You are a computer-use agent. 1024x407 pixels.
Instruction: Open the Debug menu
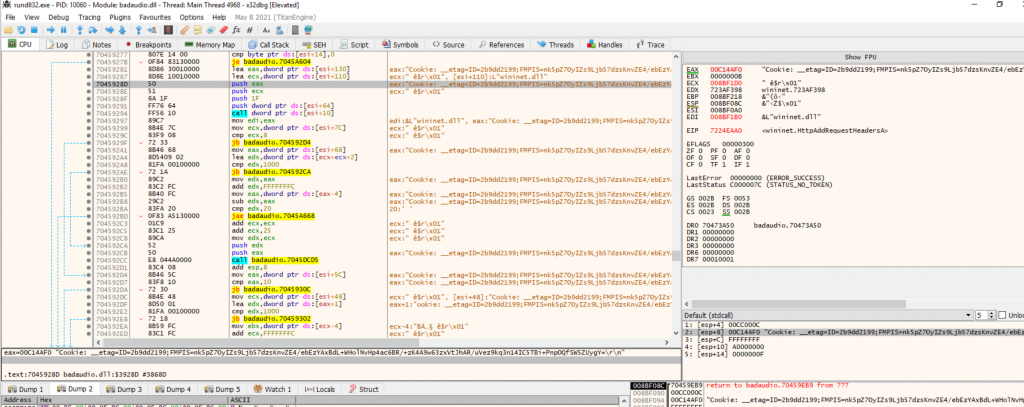pos(59,17)
